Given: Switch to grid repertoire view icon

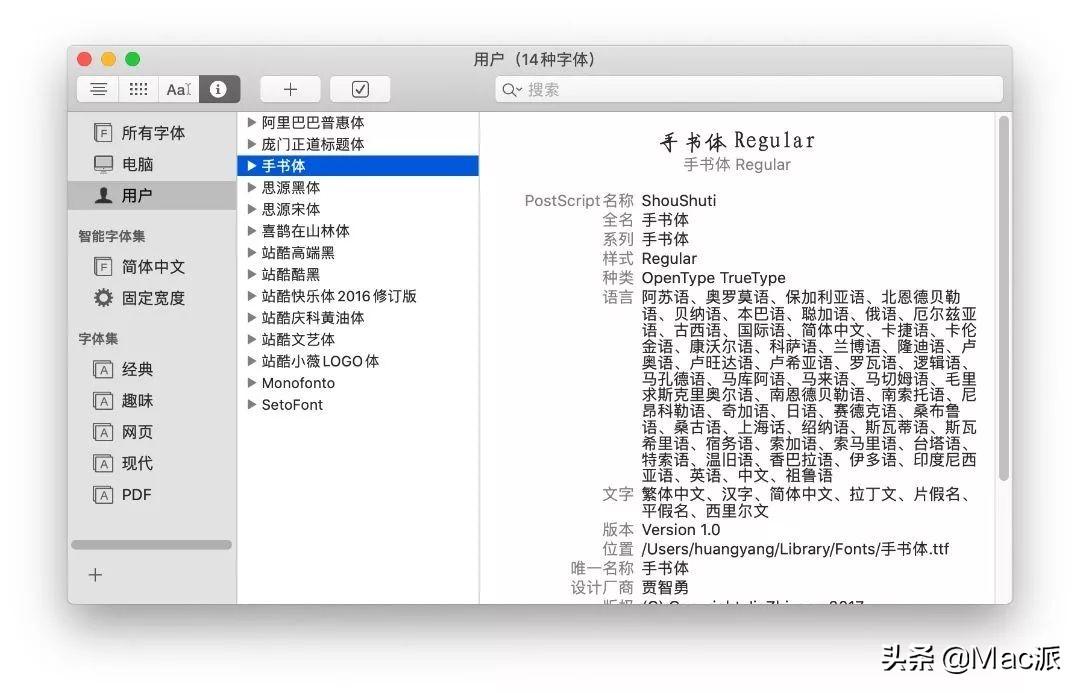Looking at the screenshot, I should coord(138,90).
